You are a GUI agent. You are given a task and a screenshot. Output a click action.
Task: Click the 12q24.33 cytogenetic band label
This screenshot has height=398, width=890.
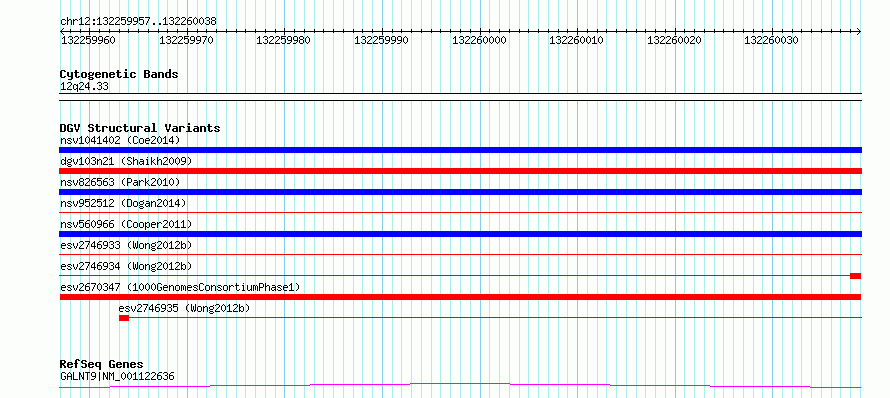pyautogui.click(x=84, y=87)
